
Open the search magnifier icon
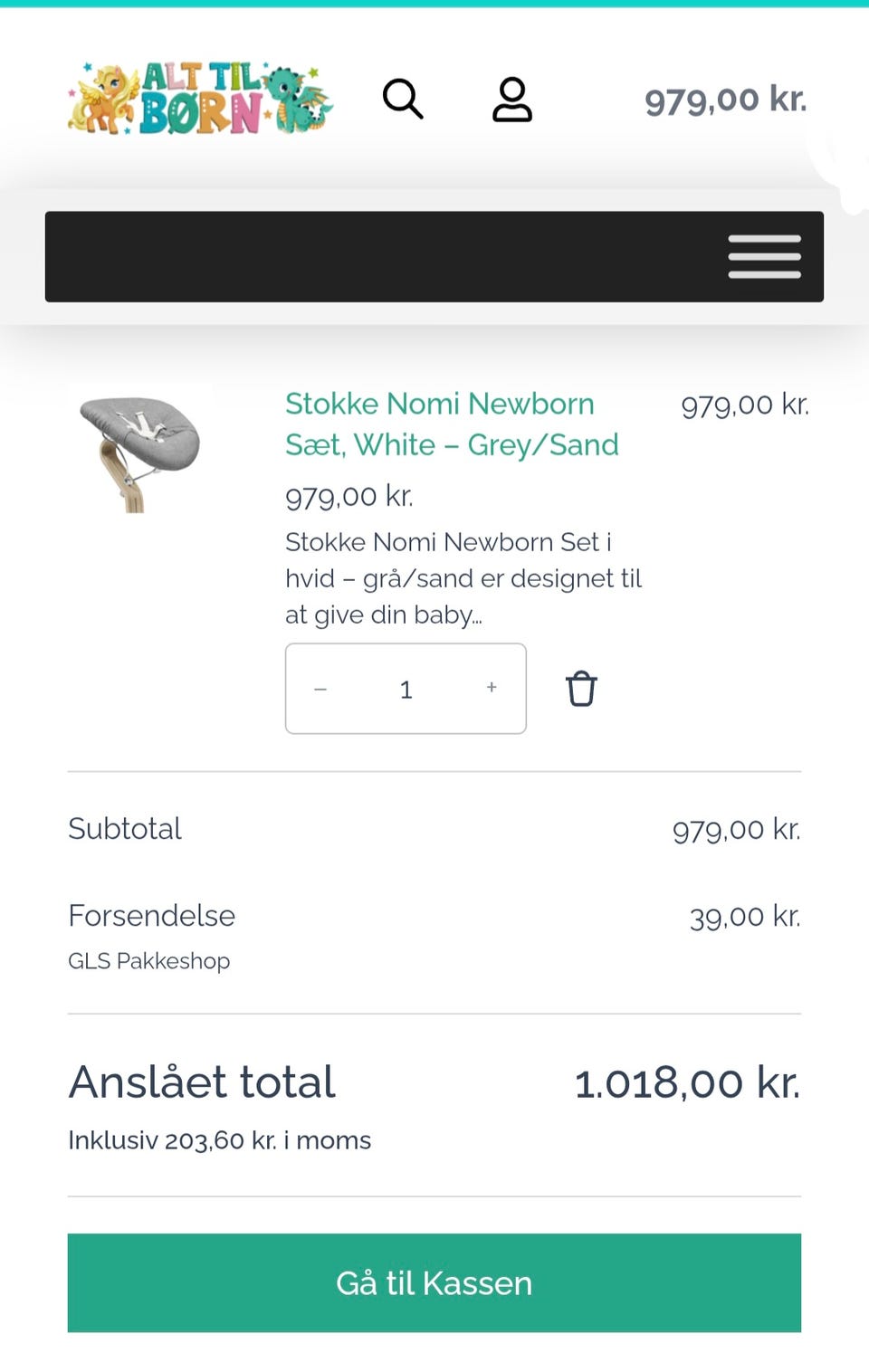coord(403,99)
